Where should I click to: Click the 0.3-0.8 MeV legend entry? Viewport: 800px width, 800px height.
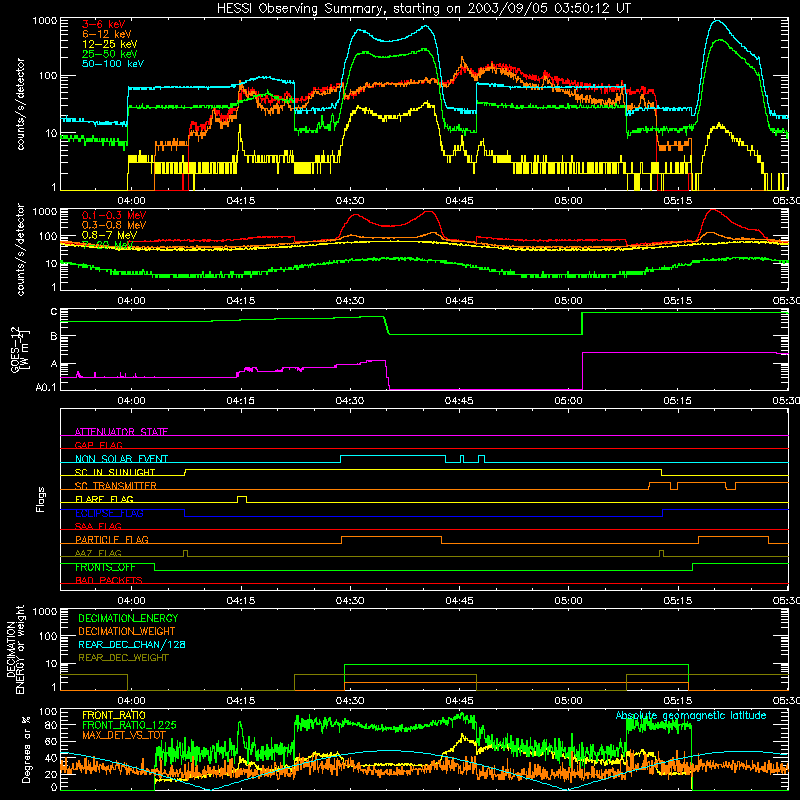[114, 225]
